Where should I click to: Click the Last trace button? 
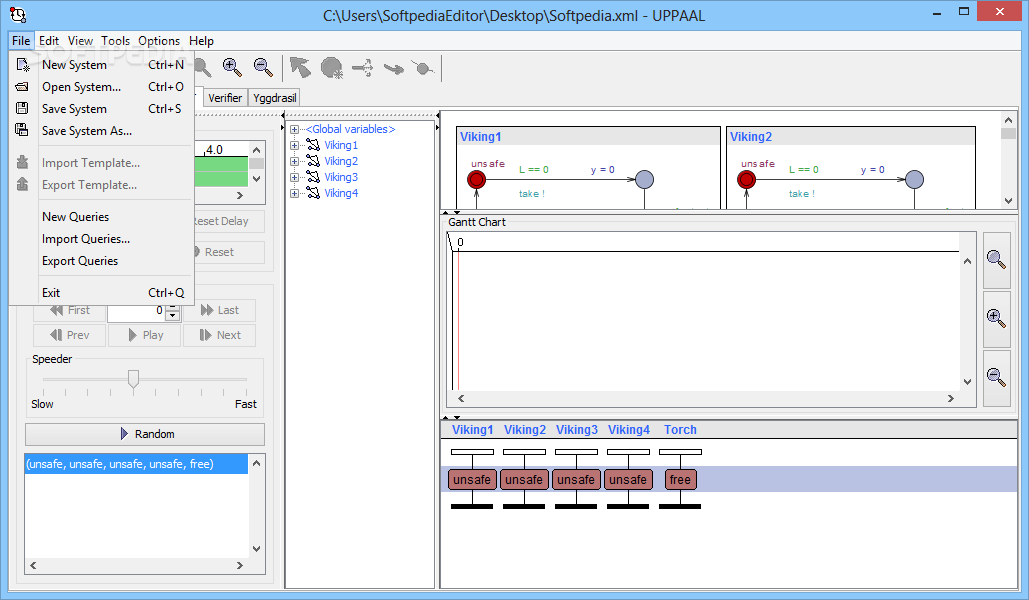(x=220, y=310)
